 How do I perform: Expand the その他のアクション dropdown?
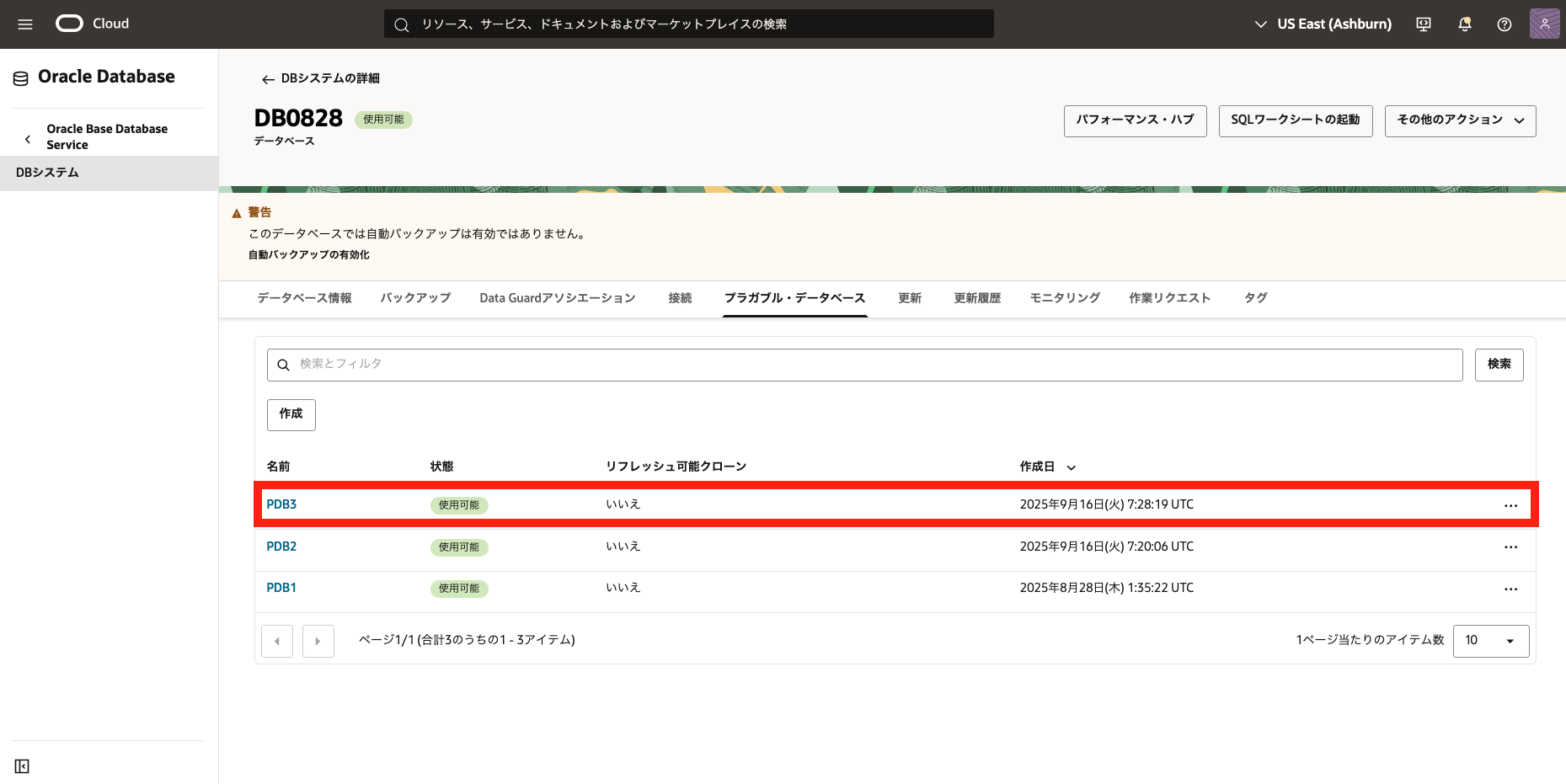point(1460,120)
